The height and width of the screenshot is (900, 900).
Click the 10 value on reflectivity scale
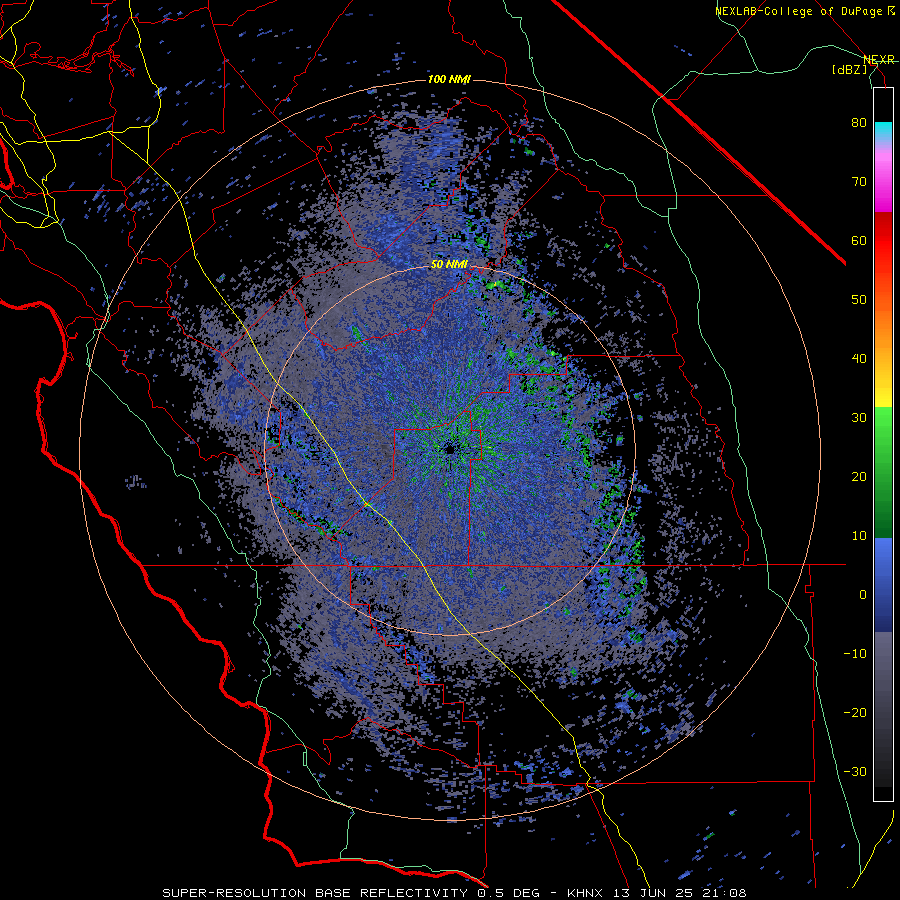pos(859,536)
